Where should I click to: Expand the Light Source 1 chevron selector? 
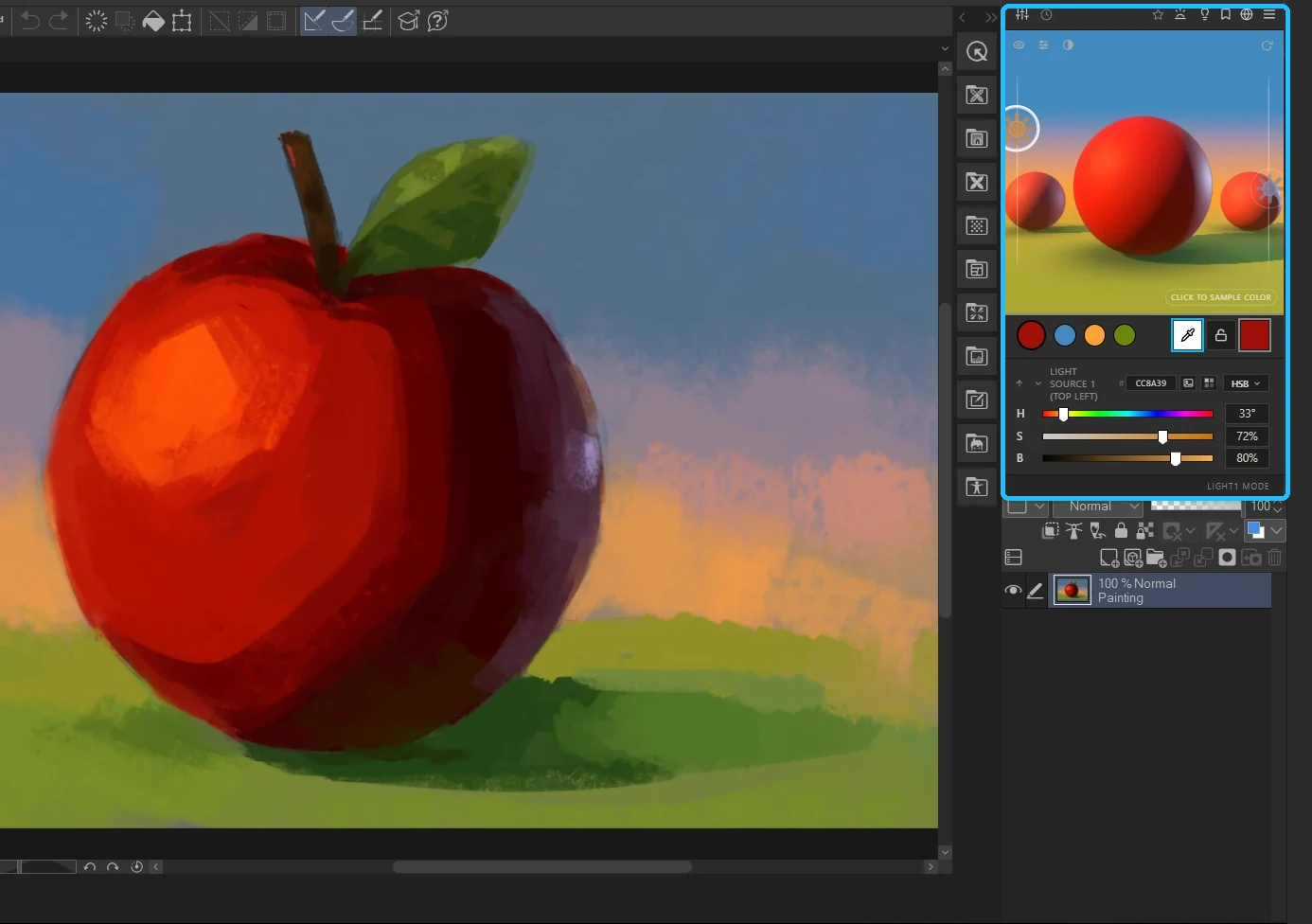pos(1038,383)
